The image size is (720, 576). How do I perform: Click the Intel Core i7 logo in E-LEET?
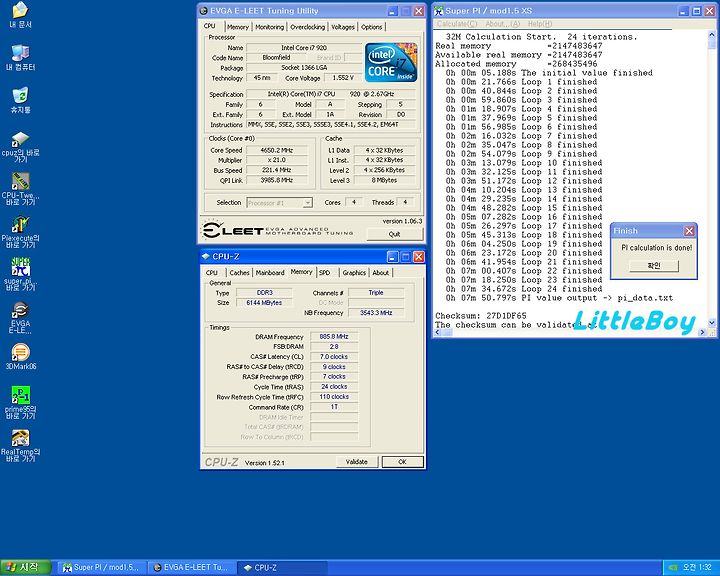click(x=391, y=62)
